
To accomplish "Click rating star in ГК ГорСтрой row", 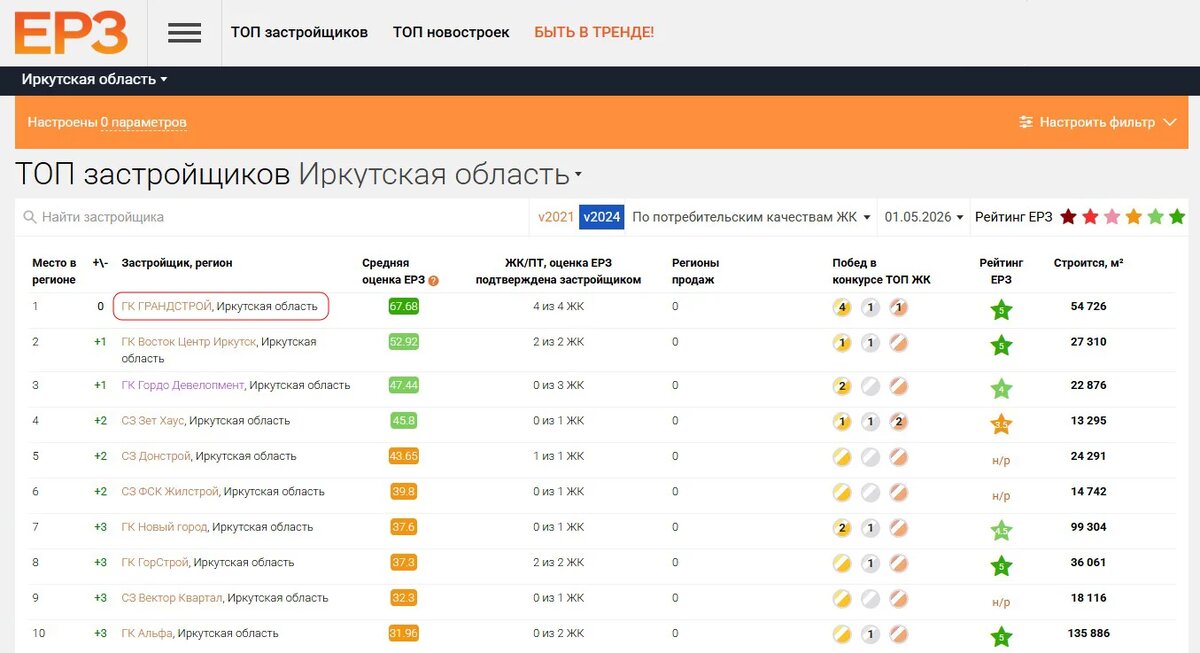I will coord(1001,566).
